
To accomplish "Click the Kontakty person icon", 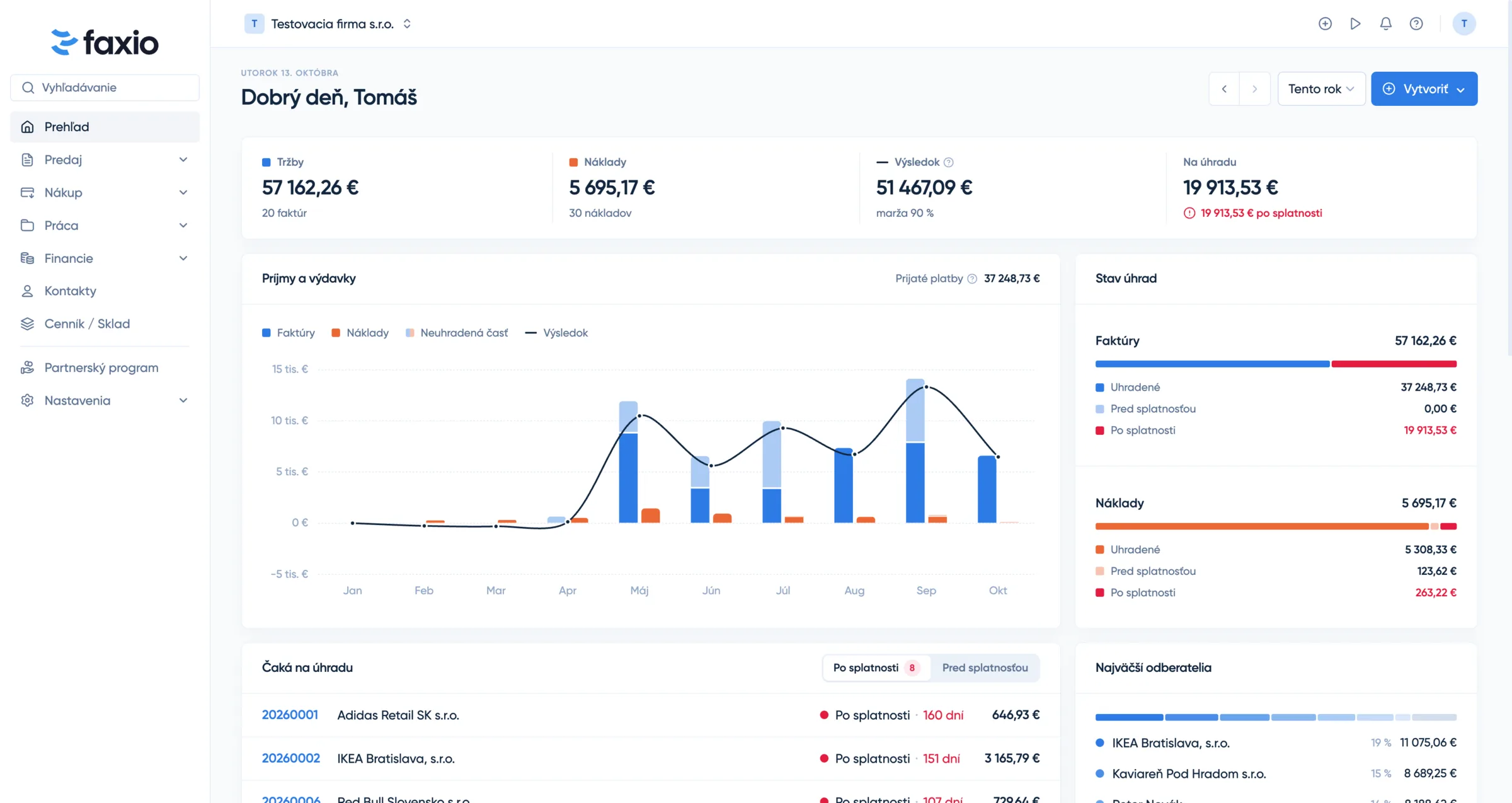I will pyautogui.click(x=27, y=291).
